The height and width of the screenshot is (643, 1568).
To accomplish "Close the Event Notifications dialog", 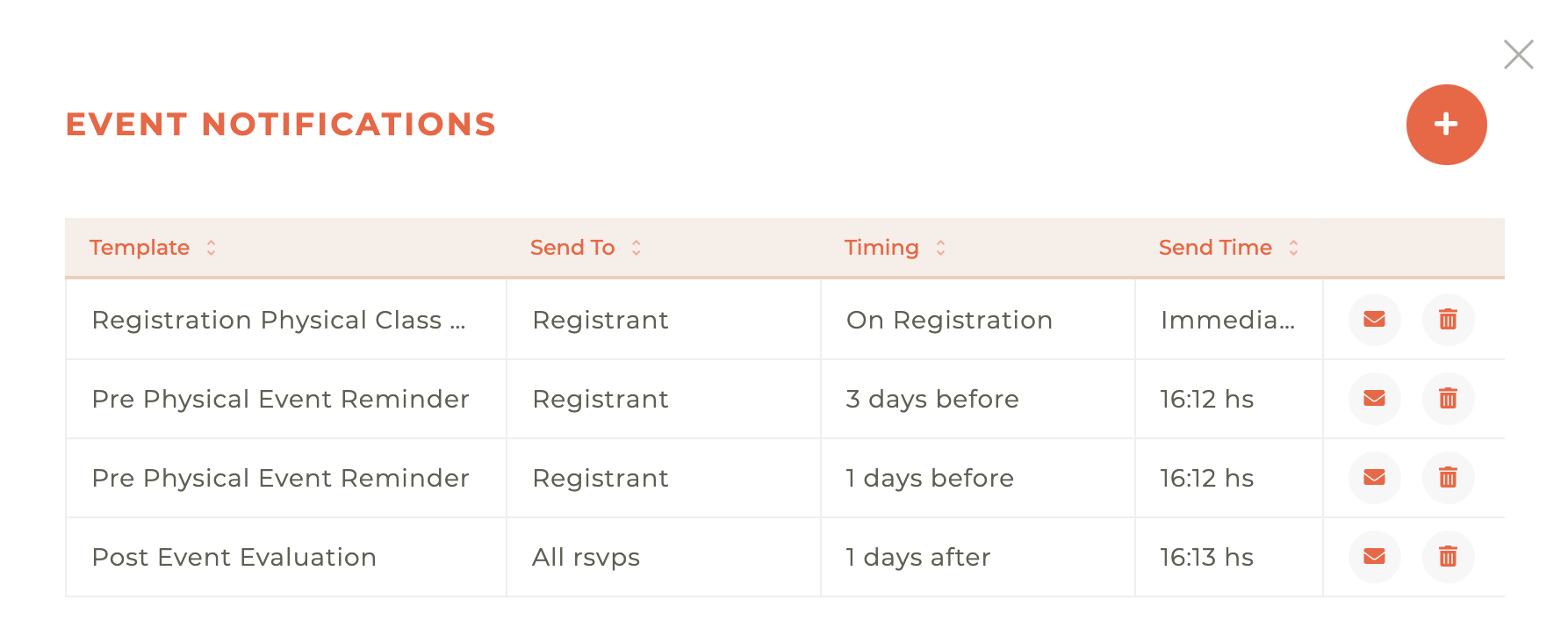I will pos(1518,54).
